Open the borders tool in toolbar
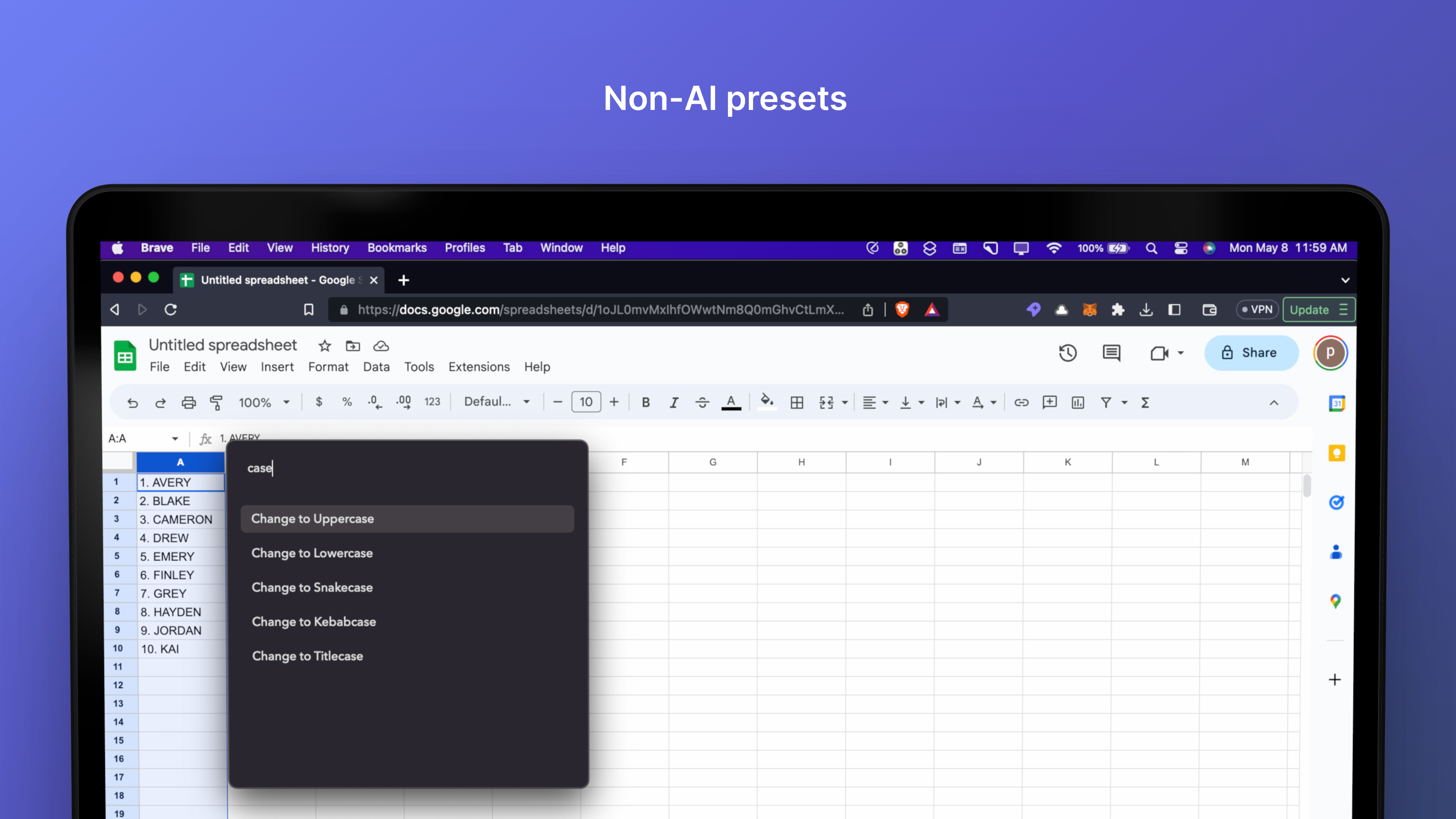 [x=797, y=402]
